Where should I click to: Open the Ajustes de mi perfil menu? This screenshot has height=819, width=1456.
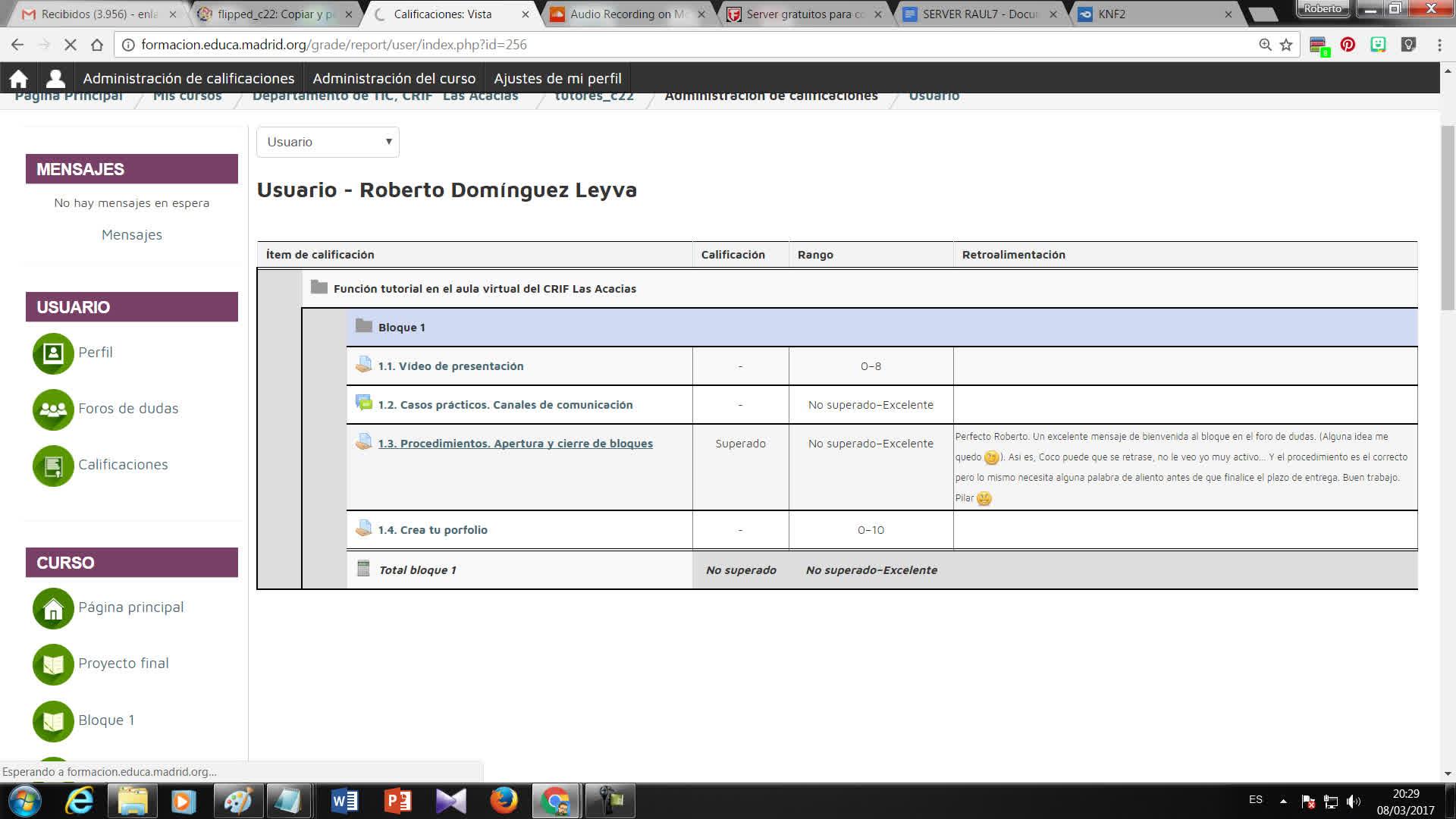point(557,78)
